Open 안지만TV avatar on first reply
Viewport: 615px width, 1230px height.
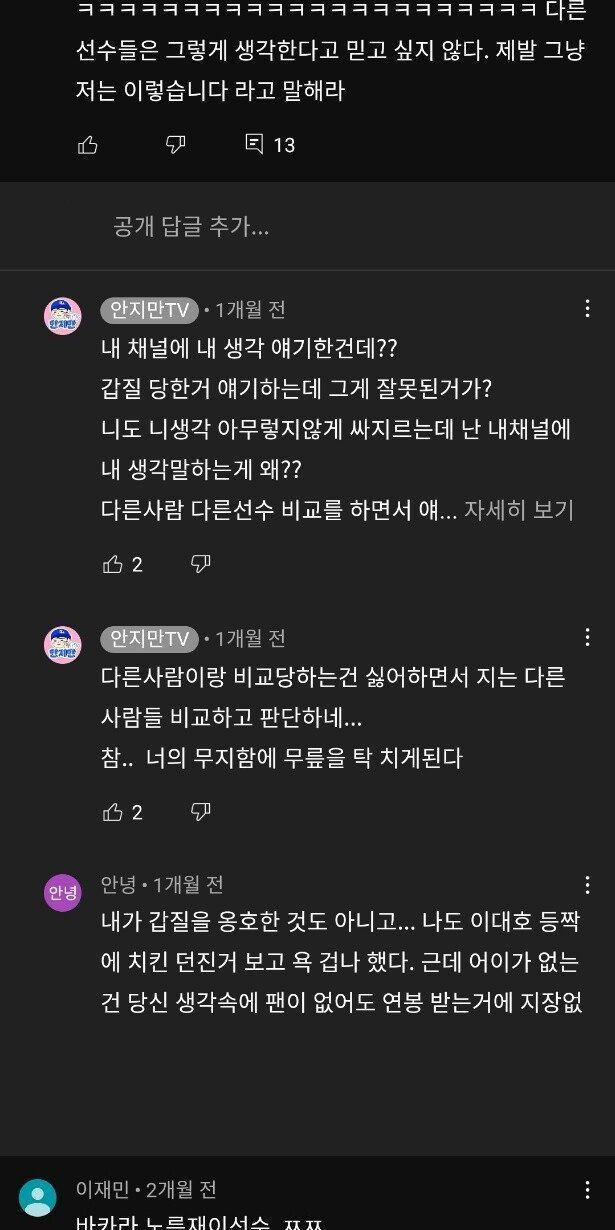[63, 316]
